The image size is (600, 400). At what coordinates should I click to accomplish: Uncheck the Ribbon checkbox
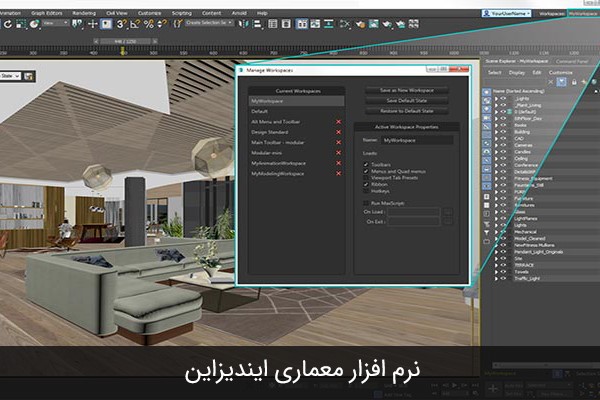point(366,184)
